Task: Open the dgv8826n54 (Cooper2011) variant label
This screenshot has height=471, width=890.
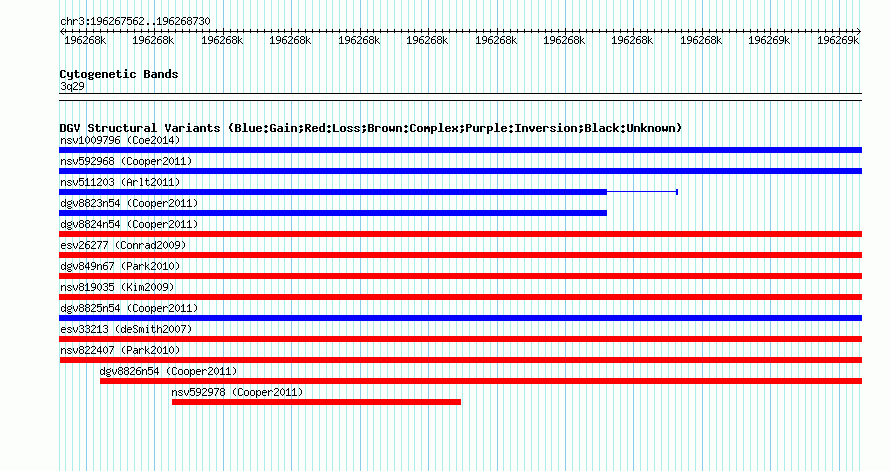Action: point(168,371)
